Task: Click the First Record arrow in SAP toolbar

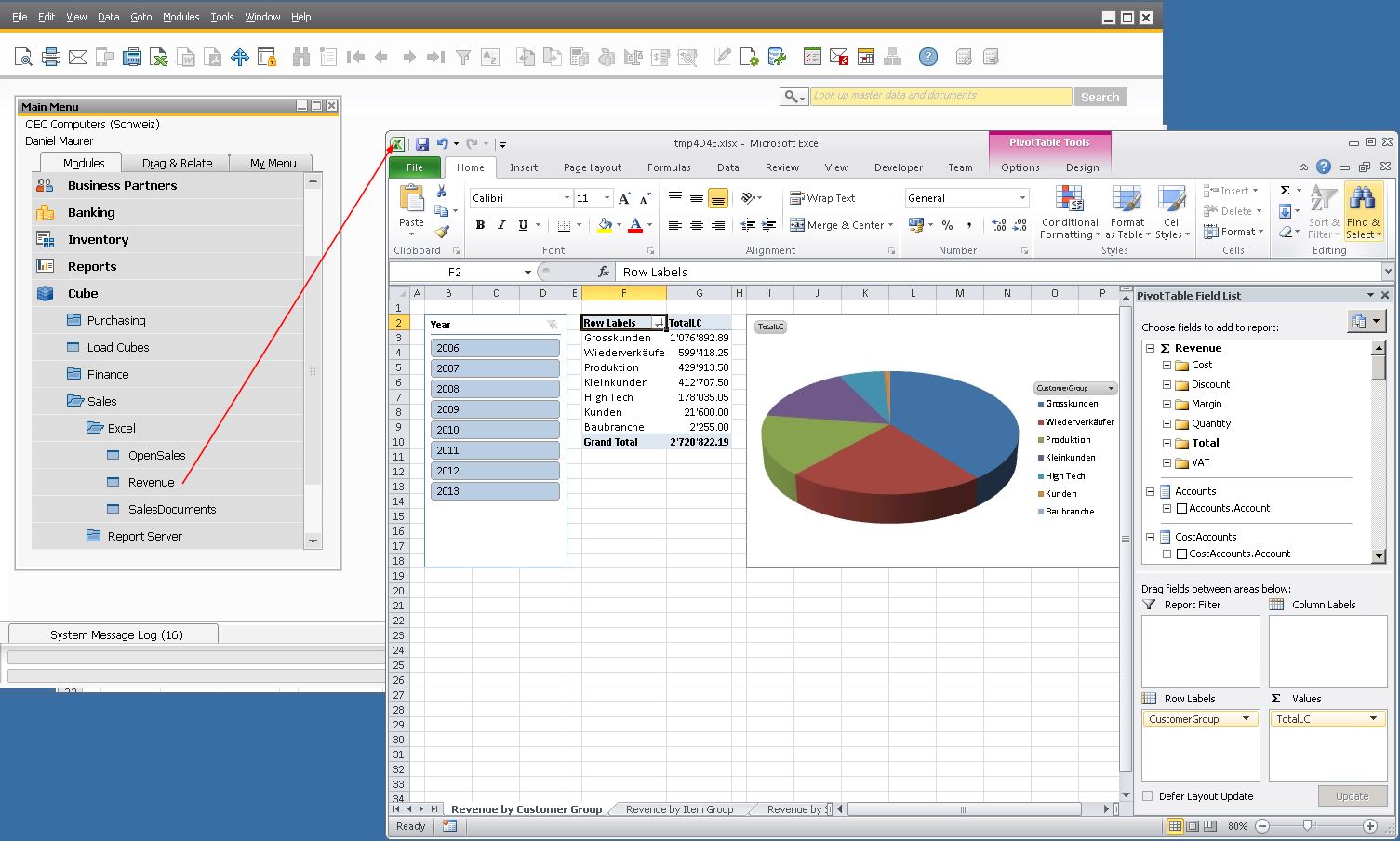Action: [355, 58]
